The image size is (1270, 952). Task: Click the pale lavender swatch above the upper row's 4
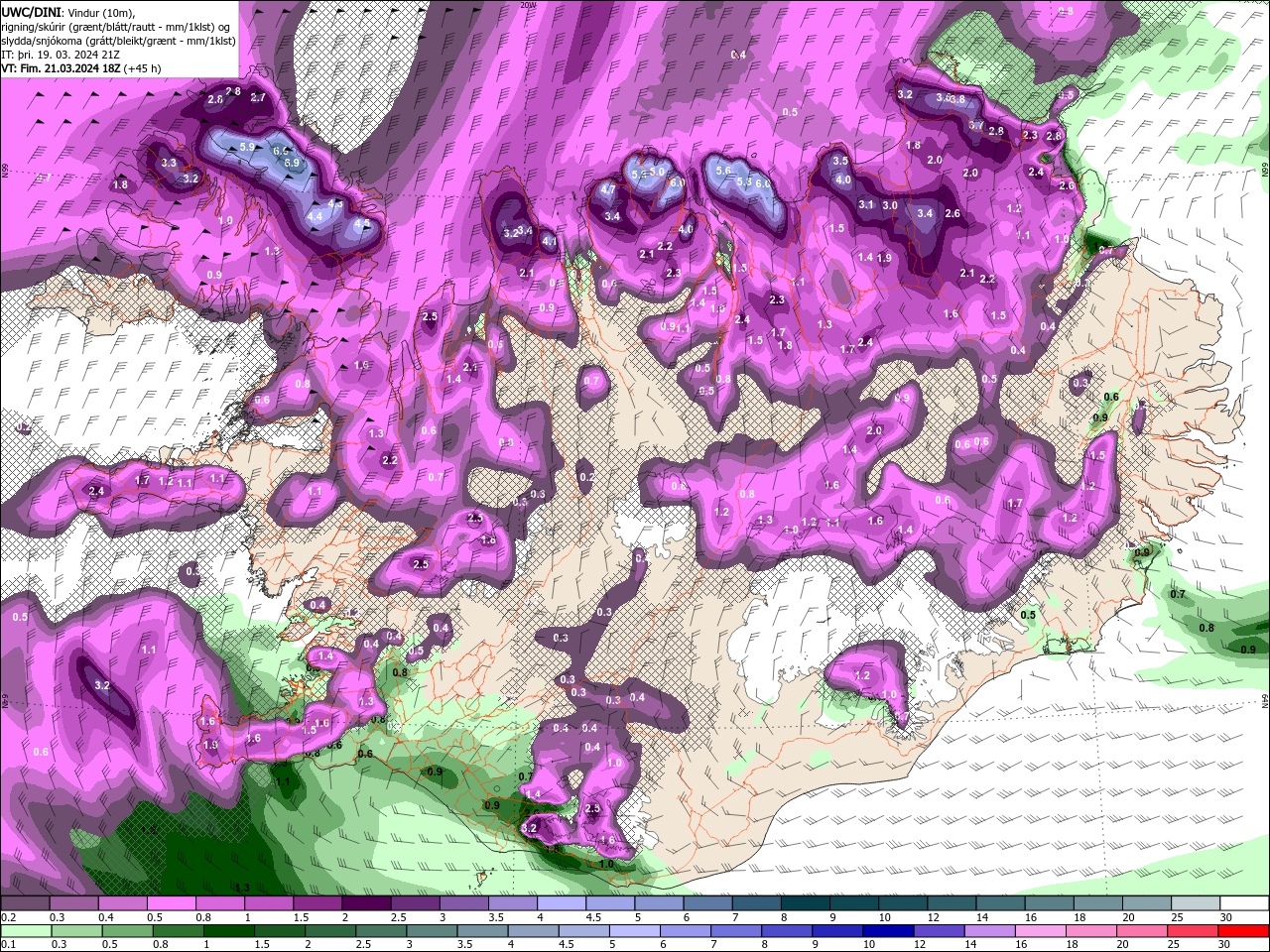(x=561, y=902)
